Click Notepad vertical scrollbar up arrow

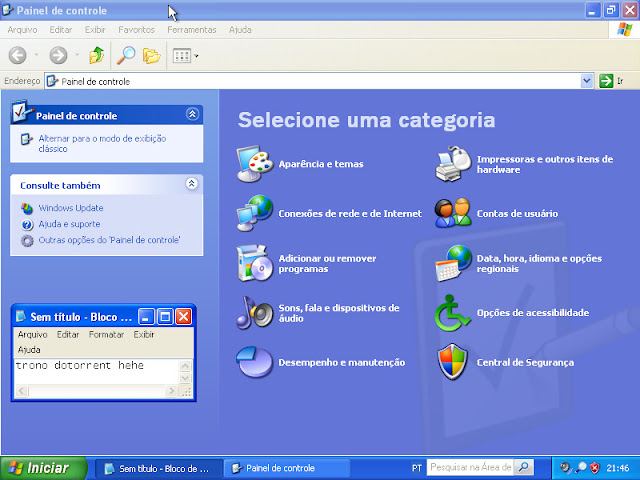[x=185, y=366]
